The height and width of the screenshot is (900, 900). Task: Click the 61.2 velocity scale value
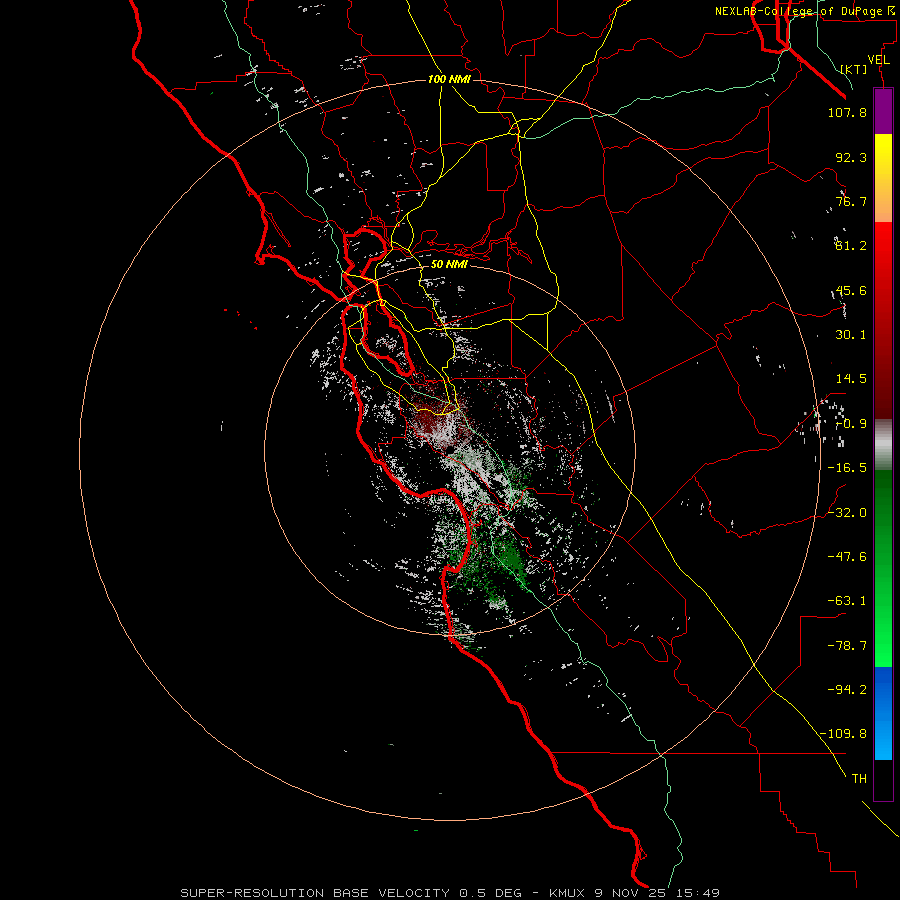pyautogui.click(x=851, y=246)
